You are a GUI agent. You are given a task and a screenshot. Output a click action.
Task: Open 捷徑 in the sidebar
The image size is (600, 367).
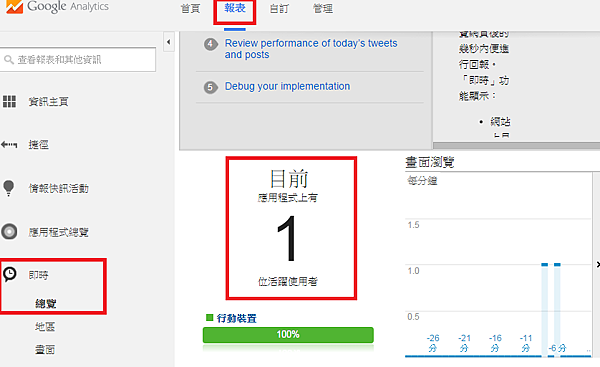(x=38, y=145)
